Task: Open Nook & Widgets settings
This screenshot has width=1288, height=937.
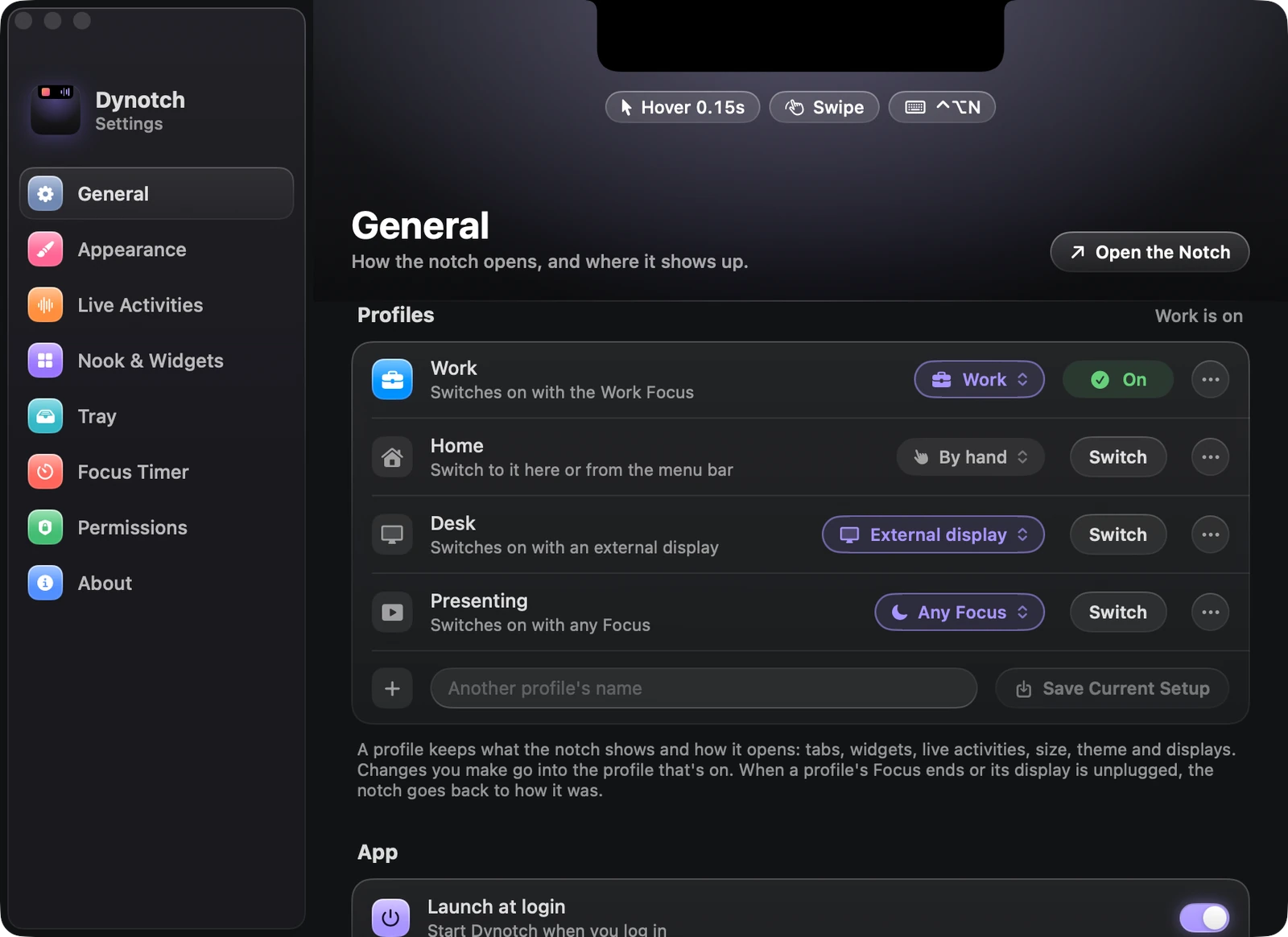Action: pyautogui.click(x=157, y=361)
